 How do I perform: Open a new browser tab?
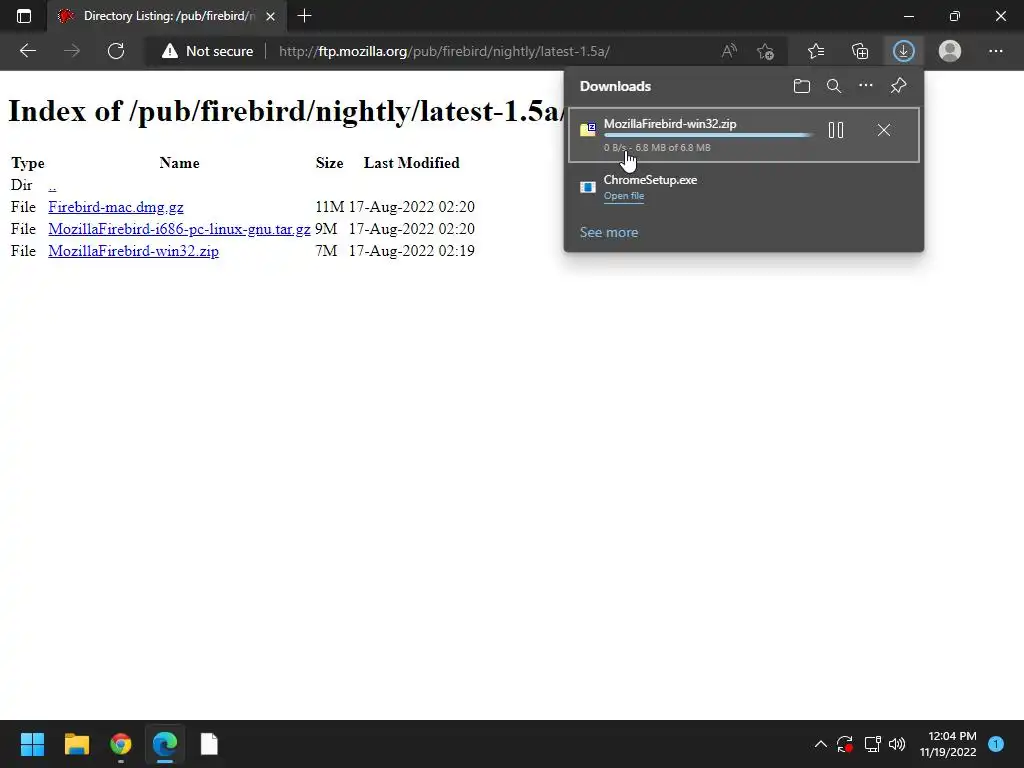304,16
